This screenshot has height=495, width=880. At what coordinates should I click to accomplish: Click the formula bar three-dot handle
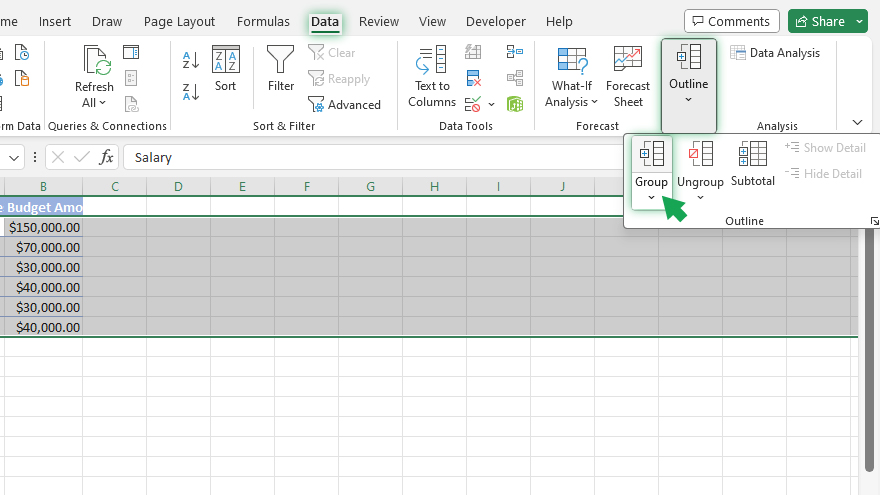click(35, 157)
